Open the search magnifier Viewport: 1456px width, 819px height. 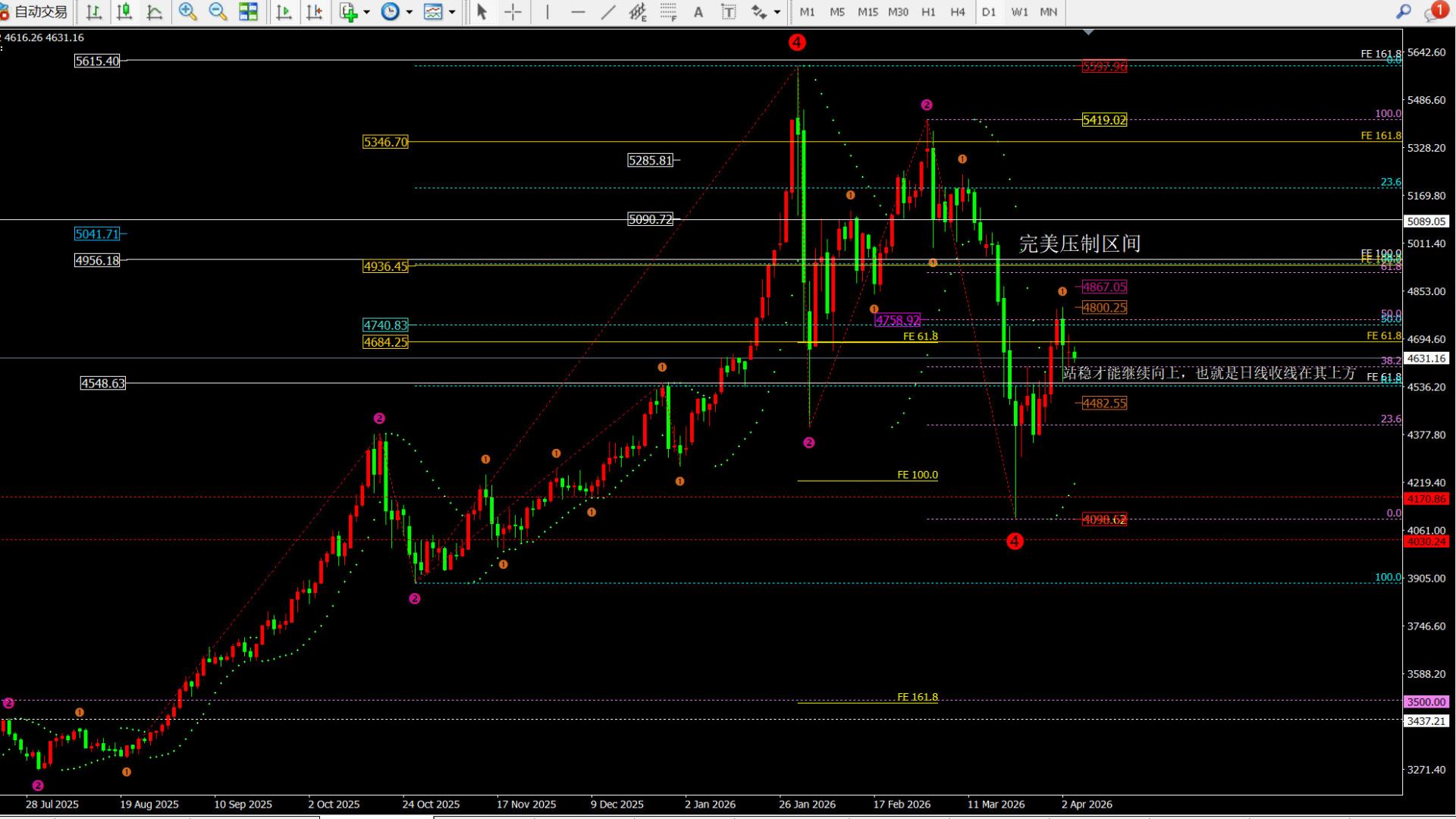[x=1403, y=12]
